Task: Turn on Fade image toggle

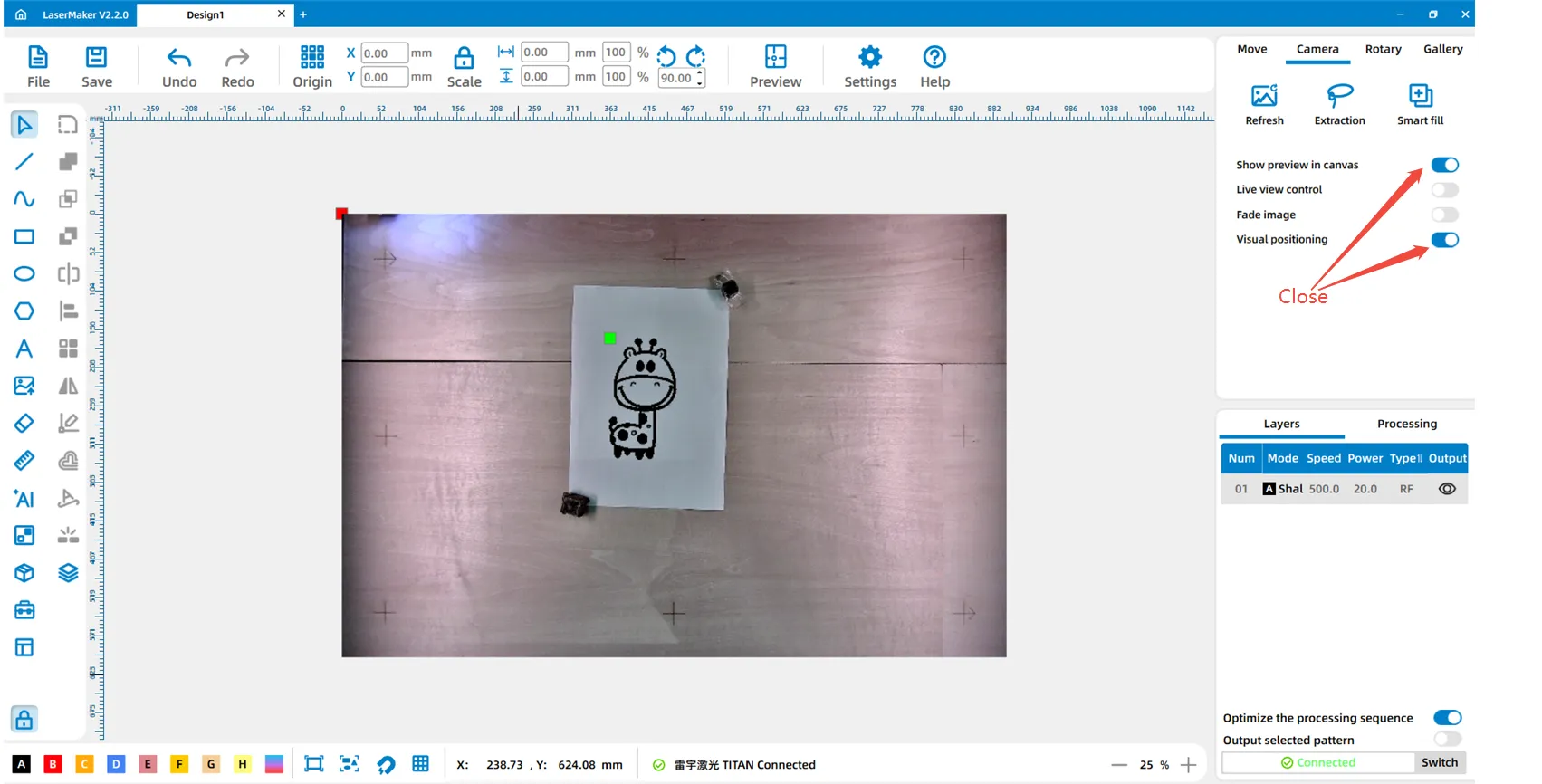Action: click(1444, 215)
